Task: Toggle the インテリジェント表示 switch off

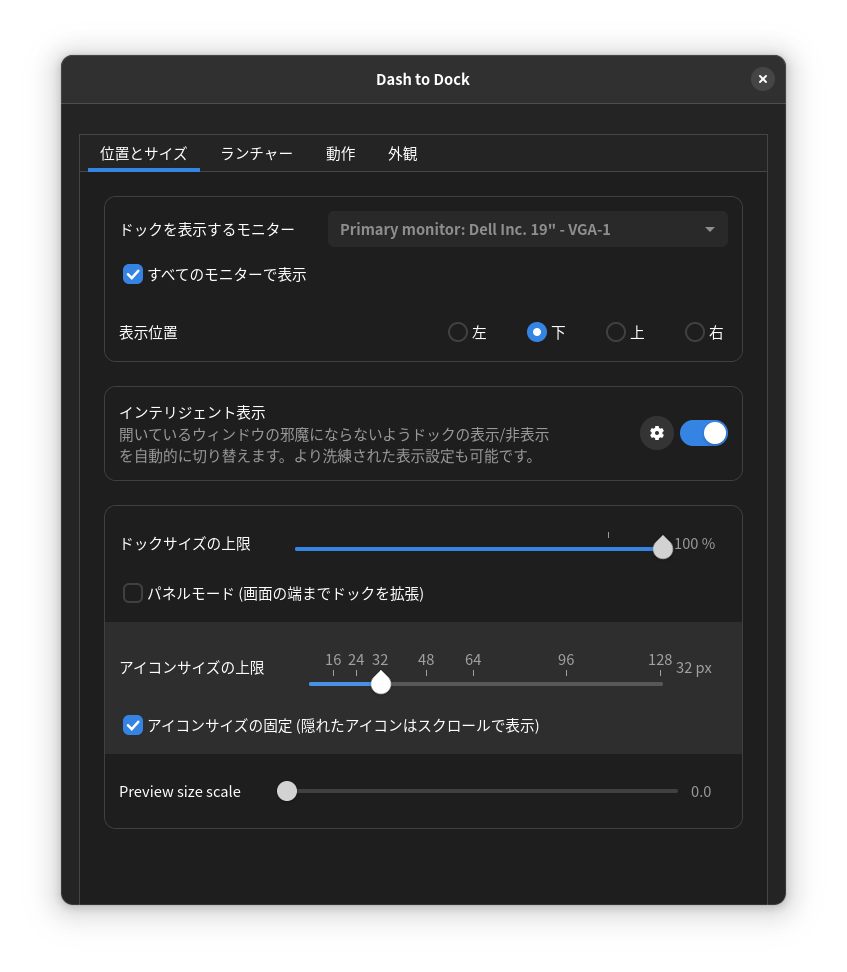Action: tap(704, 433)
